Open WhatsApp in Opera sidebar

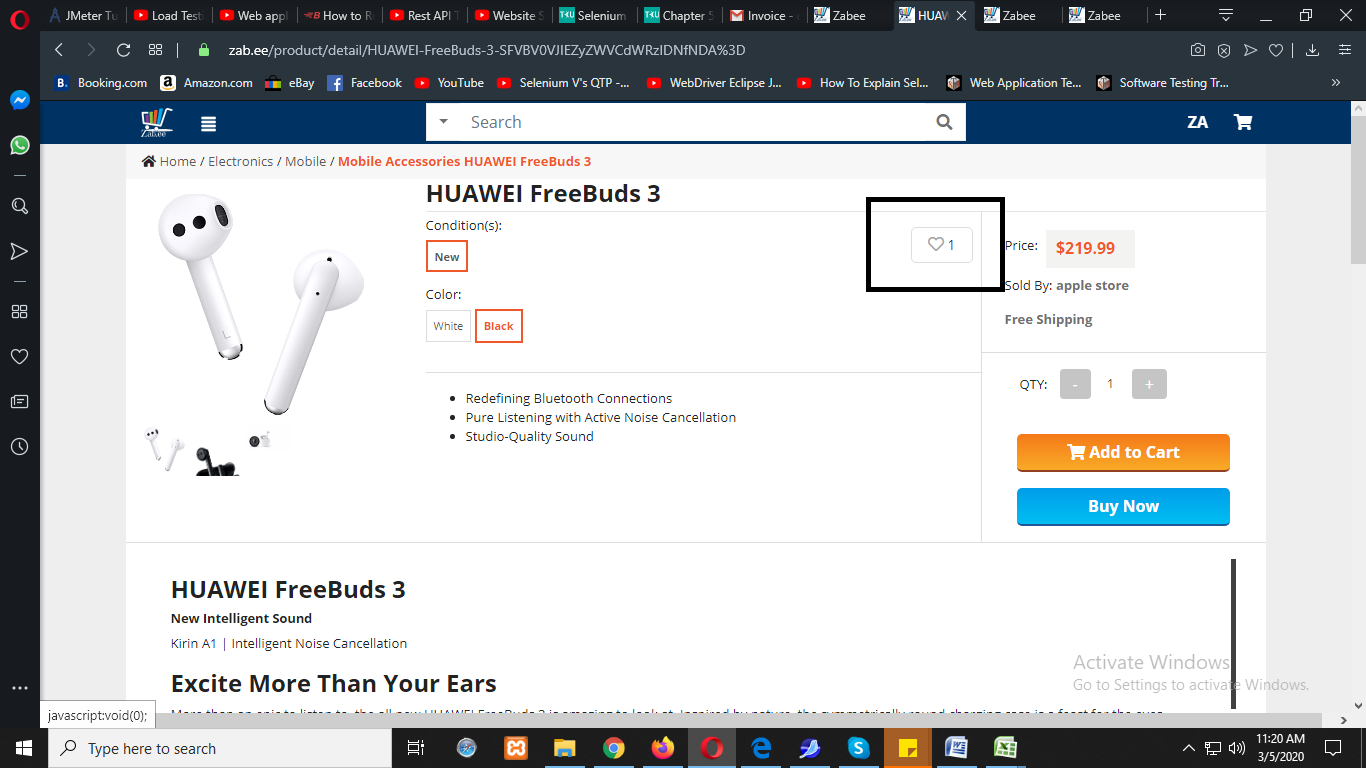20,145
